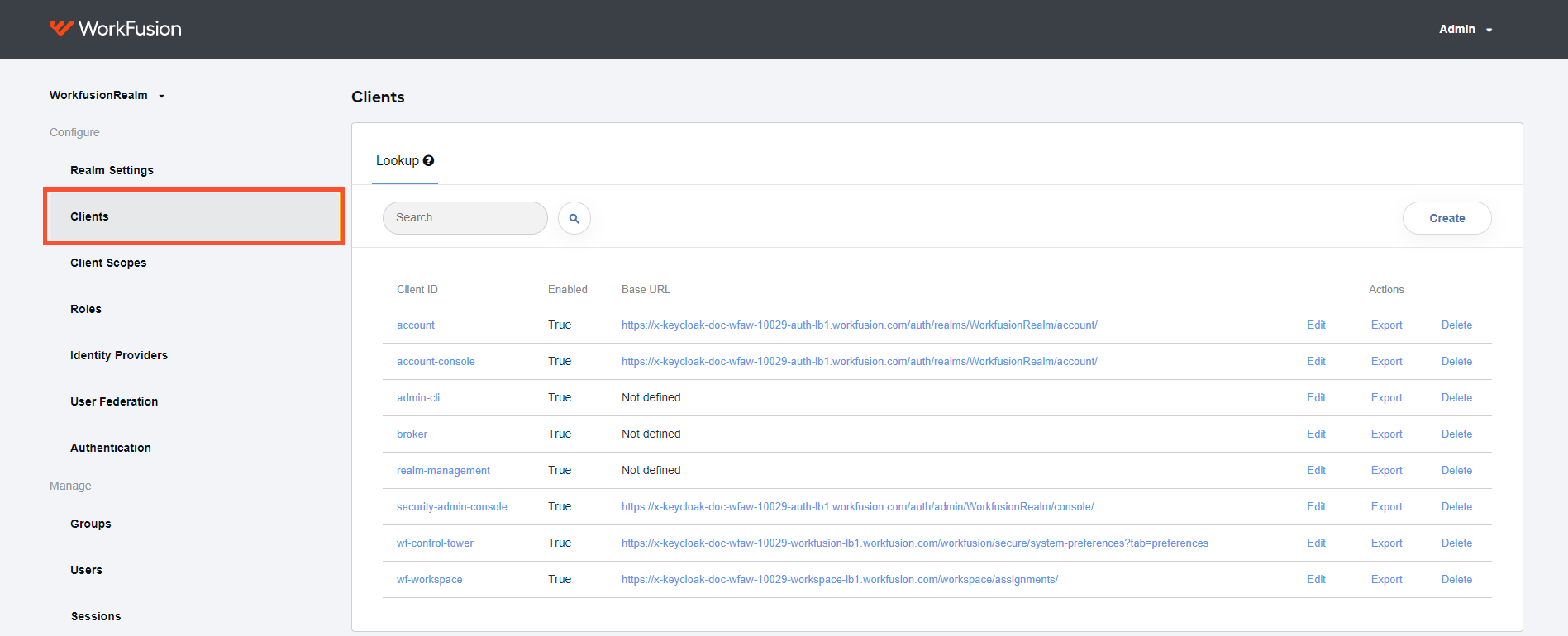Click the Lookup help question-mark icon

coord(428,160)
